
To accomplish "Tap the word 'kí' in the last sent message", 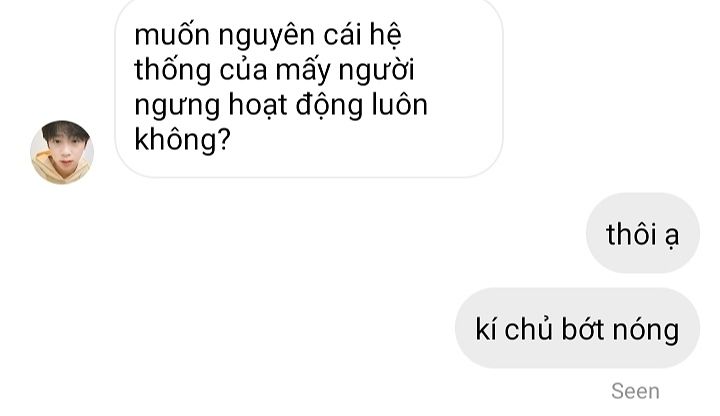I will click(485, 329).
